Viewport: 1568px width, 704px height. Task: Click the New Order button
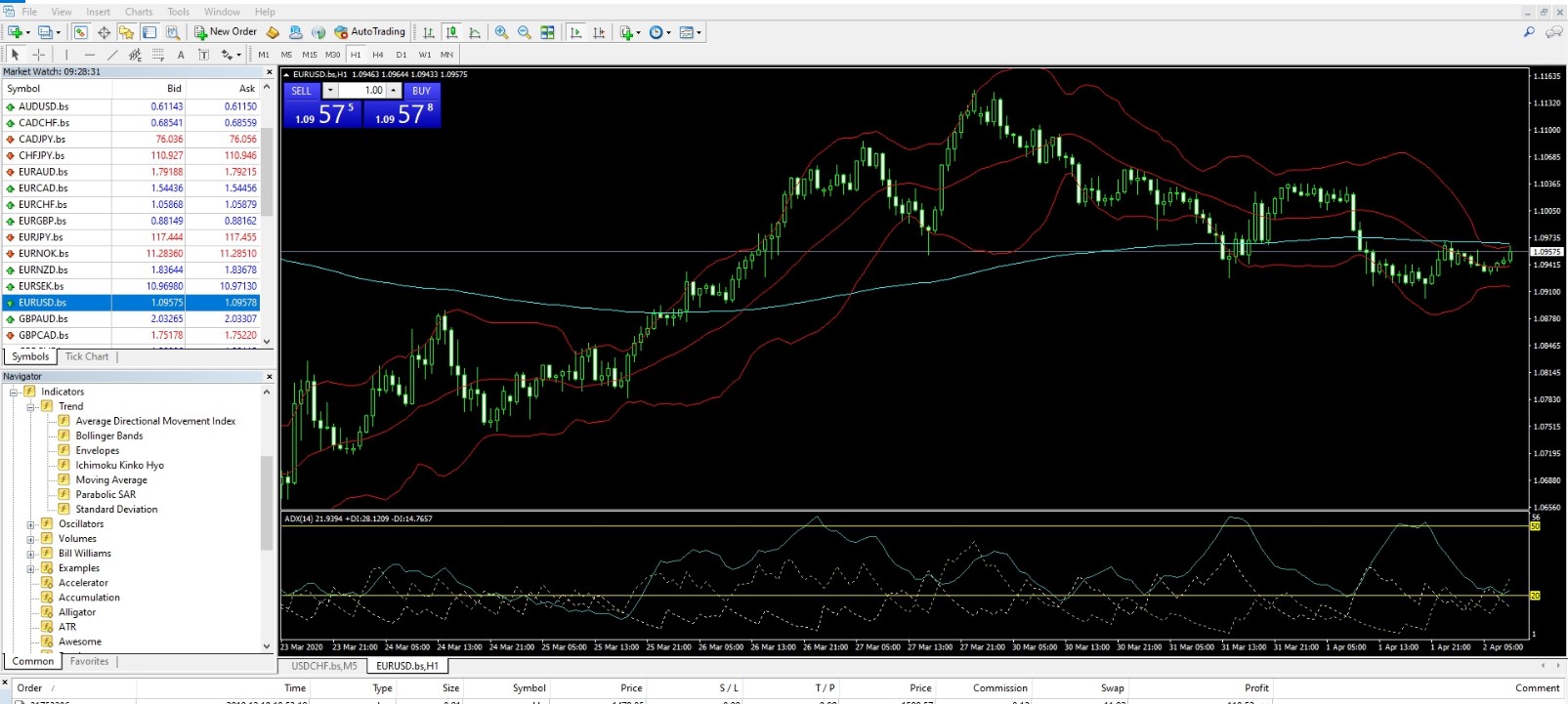(226, 32)
